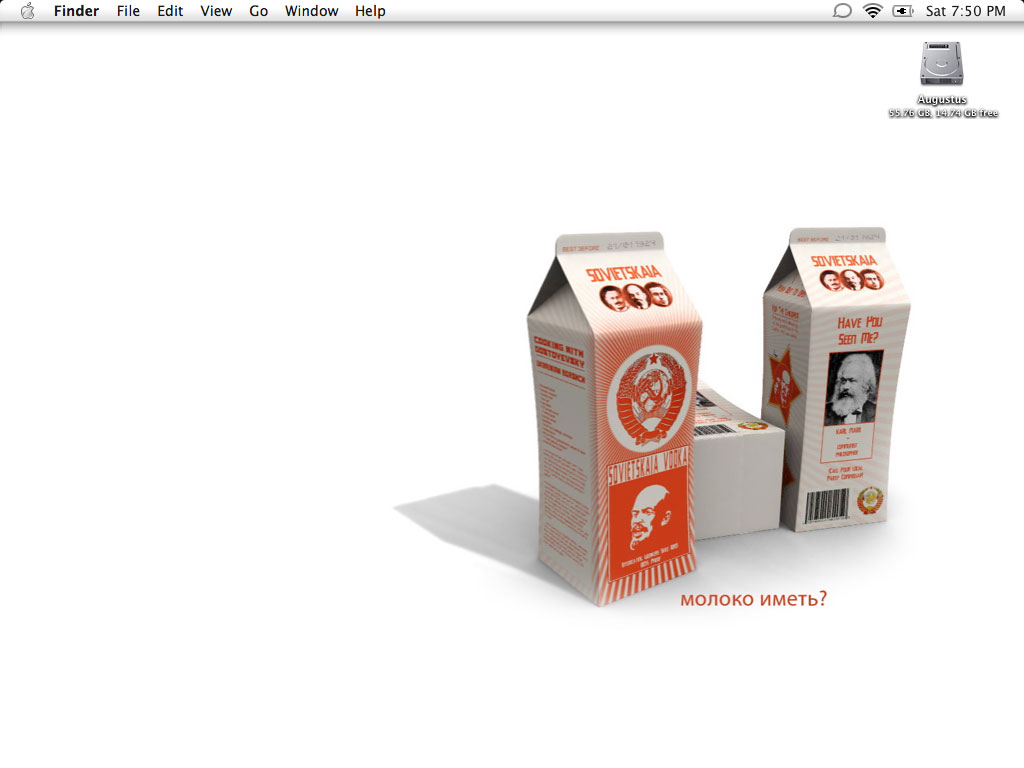Open the Wi-Fi status menu
The width and height of the screenshot is (1024, 768).
pos(872,11)
